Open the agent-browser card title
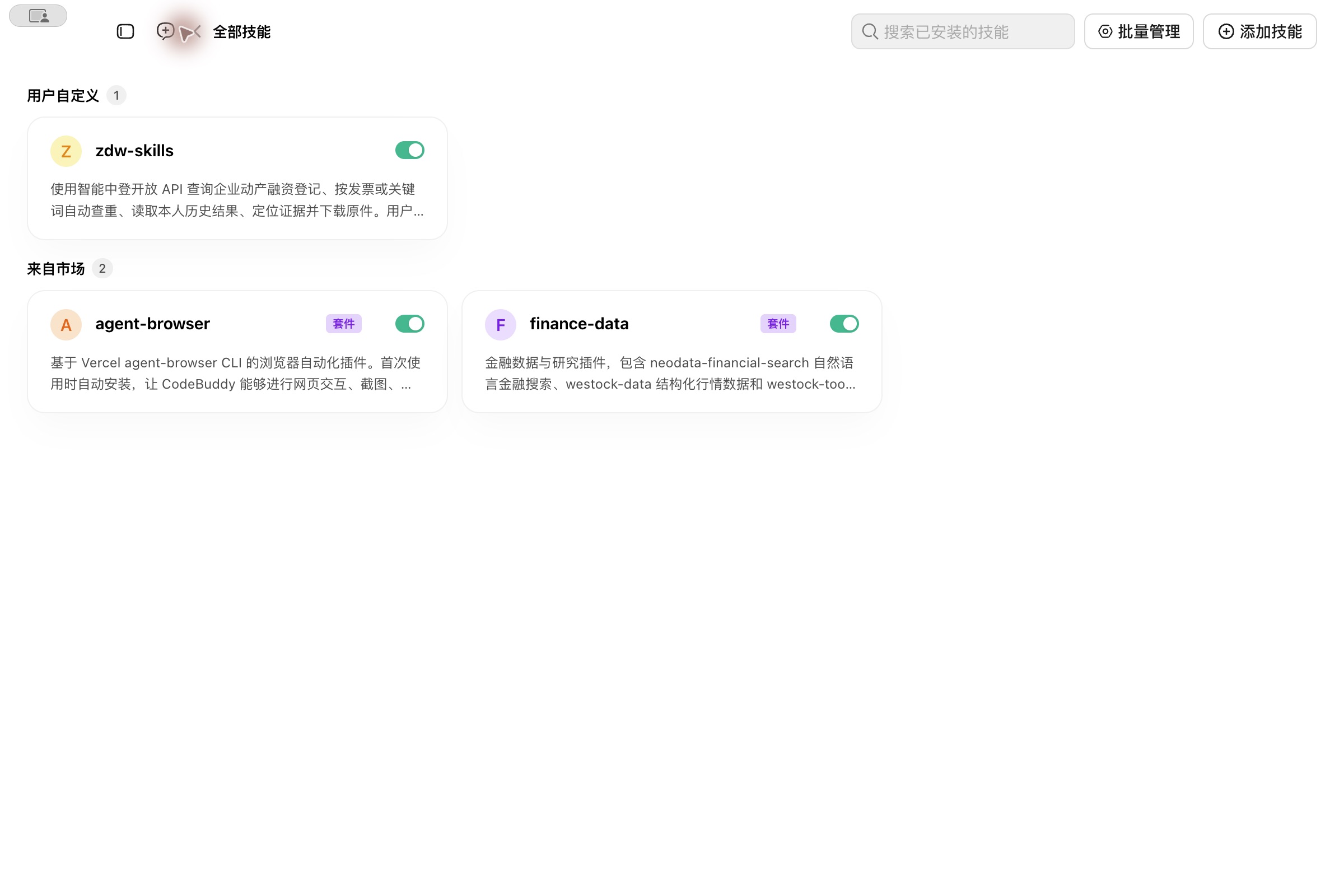The image size is (1344, 896). click(152, 324)
